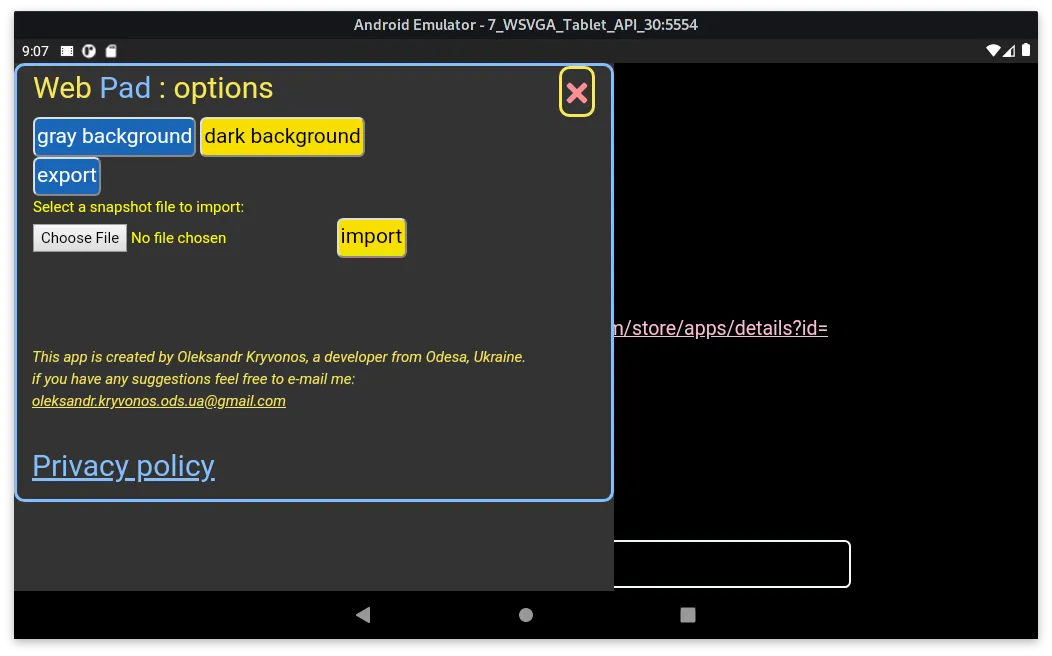
Task: Tap the Android back navigation button
Action: click(x=363, y=615)
